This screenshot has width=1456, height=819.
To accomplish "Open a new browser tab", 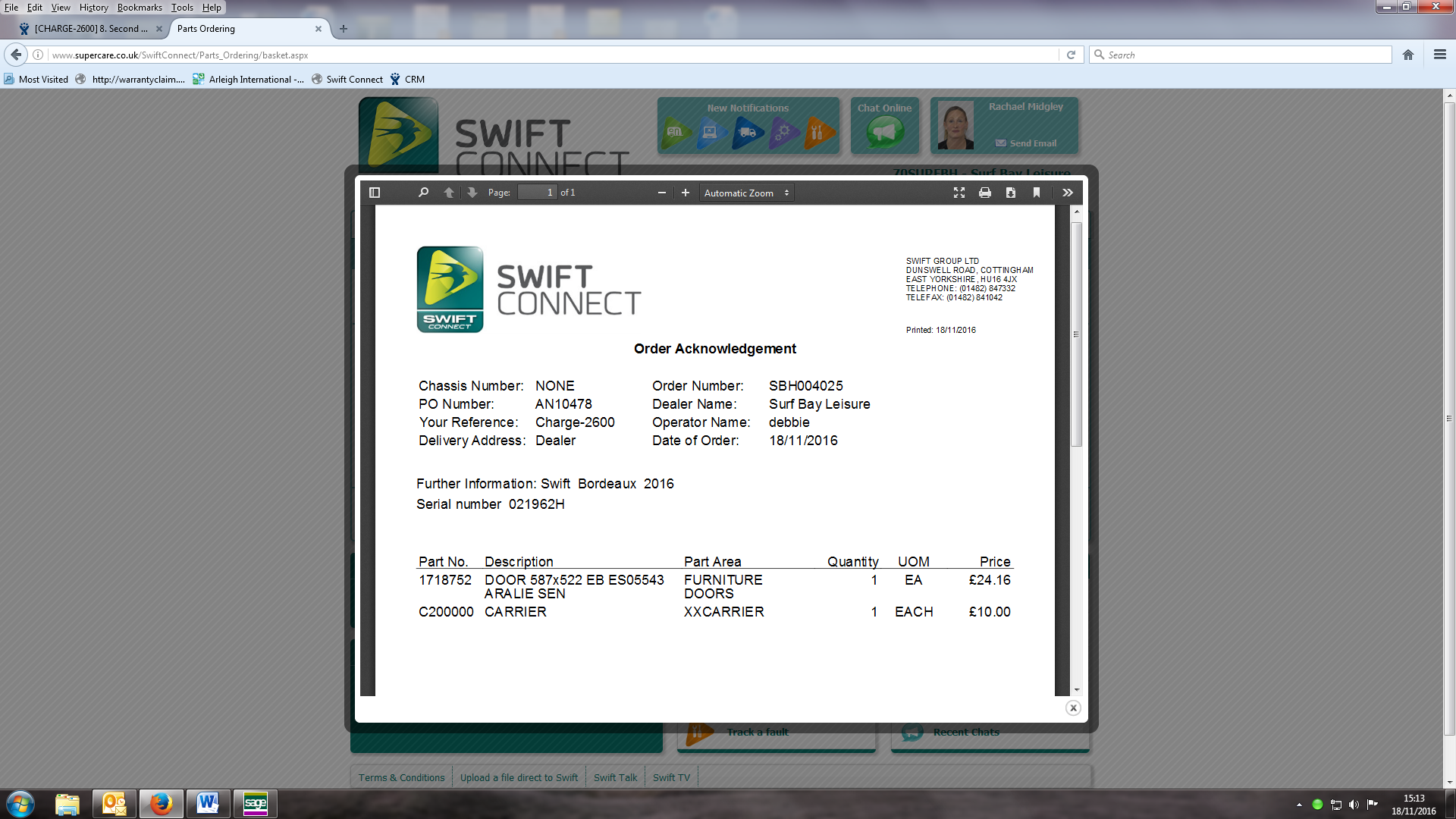I will tap(344, 29).
